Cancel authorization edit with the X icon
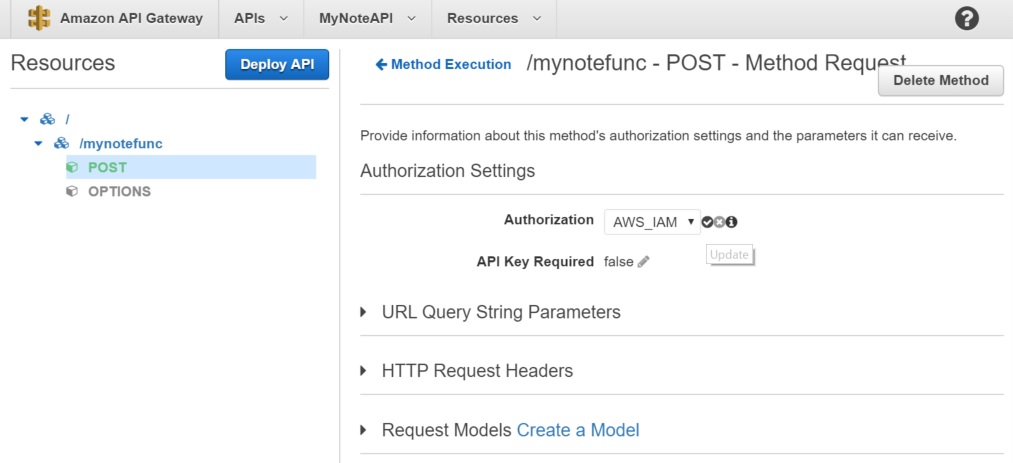 [x=719, y=222]
